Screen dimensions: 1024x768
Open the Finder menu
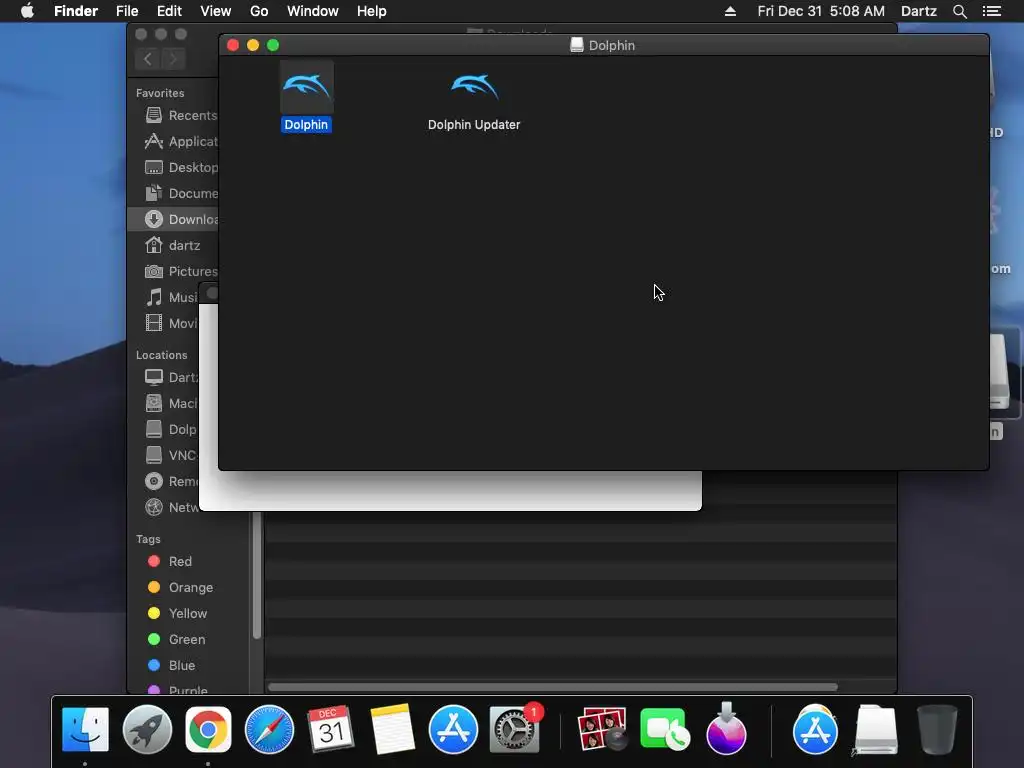coord(76,11)
